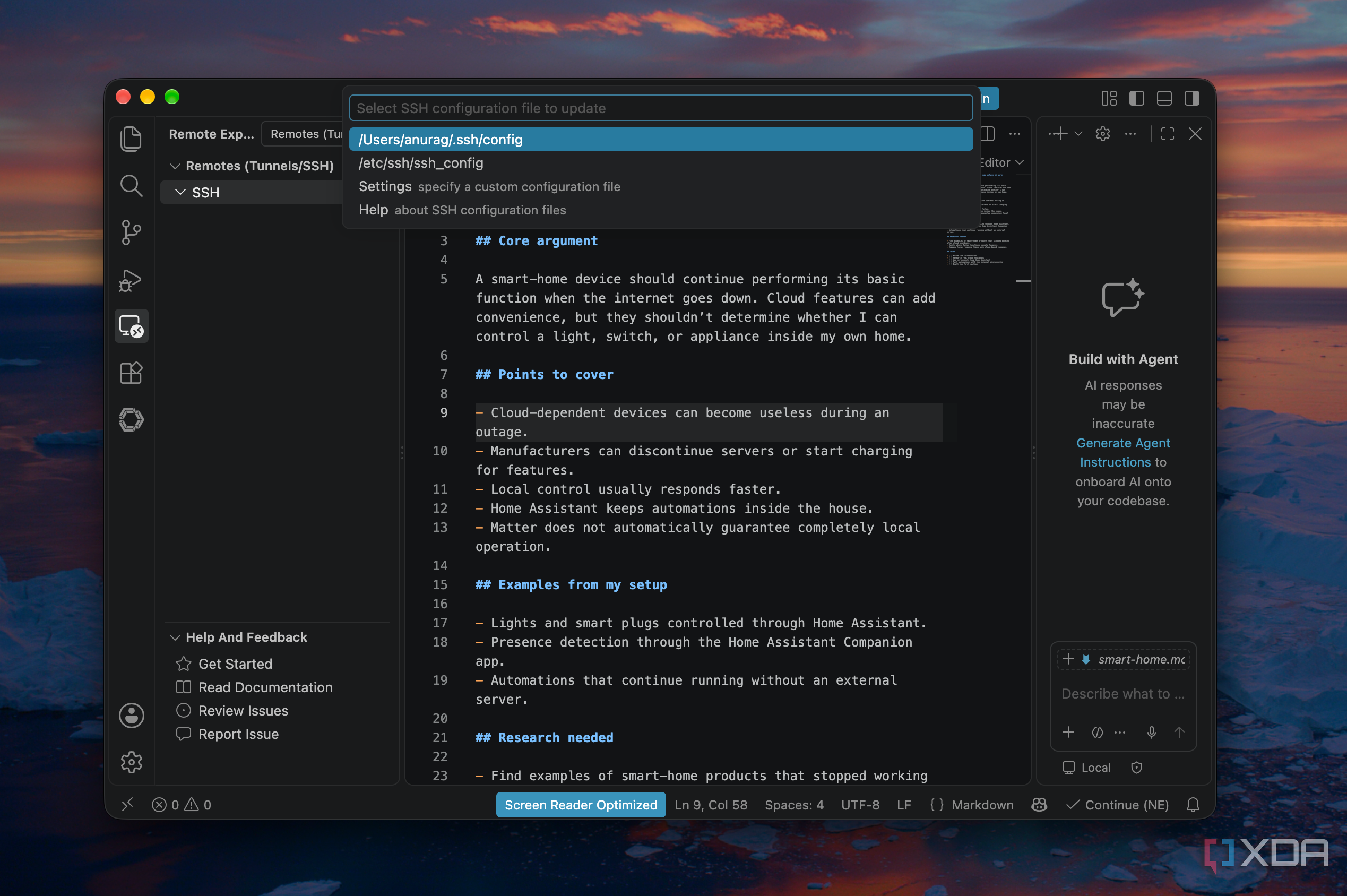1347x896 pixels.
Task: Select the /etc/ssh/ssh_config option
Action: coord(661,163)
